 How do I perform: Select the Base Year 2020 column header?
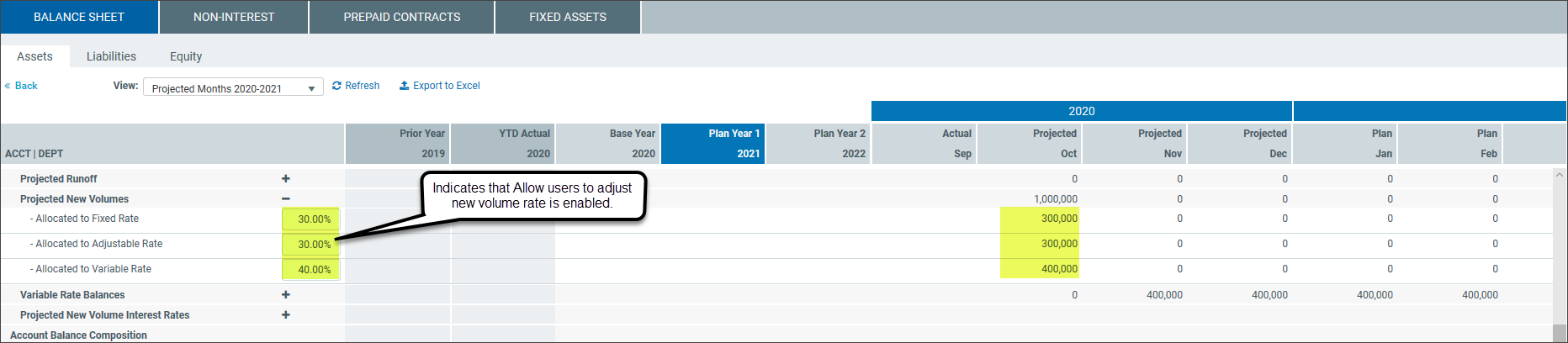pos(608,144)
